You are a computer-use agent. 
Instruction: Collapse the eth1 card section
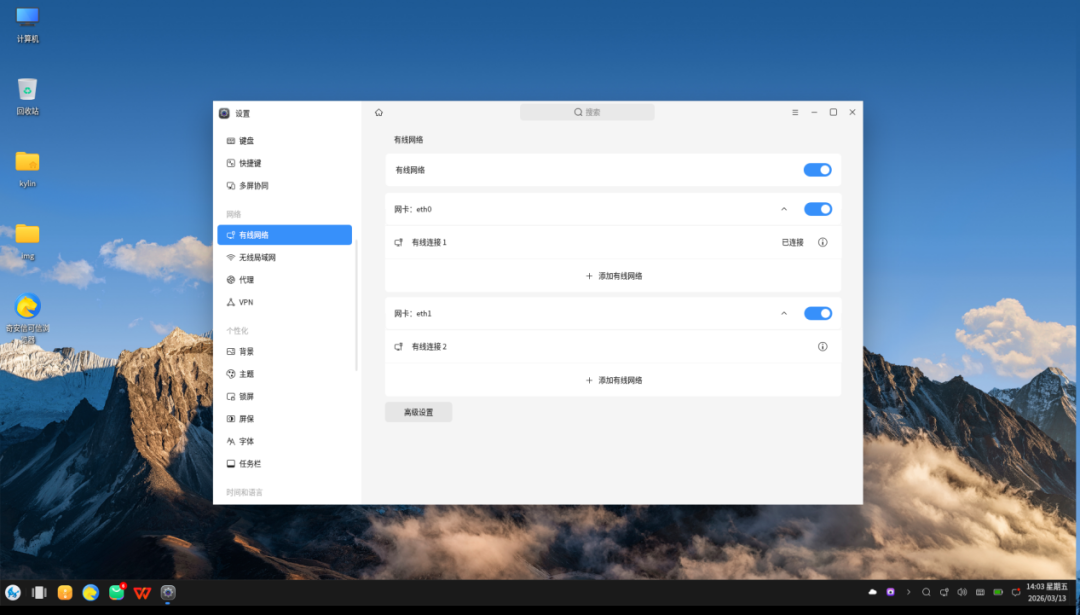pos(784,313)
